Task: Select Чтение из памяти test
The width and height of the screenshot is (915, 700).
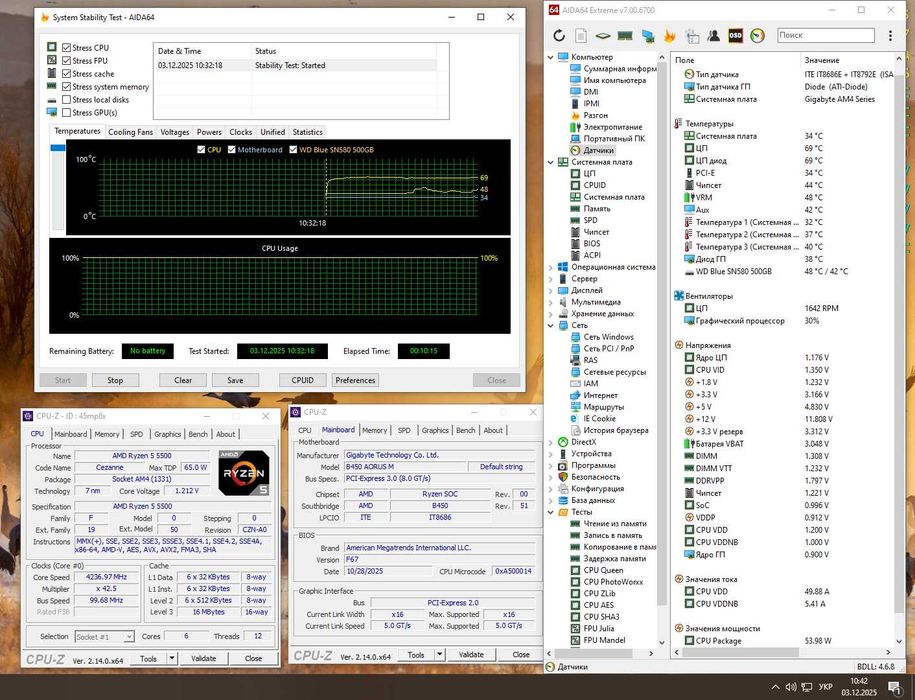Action: pos(614,523)
